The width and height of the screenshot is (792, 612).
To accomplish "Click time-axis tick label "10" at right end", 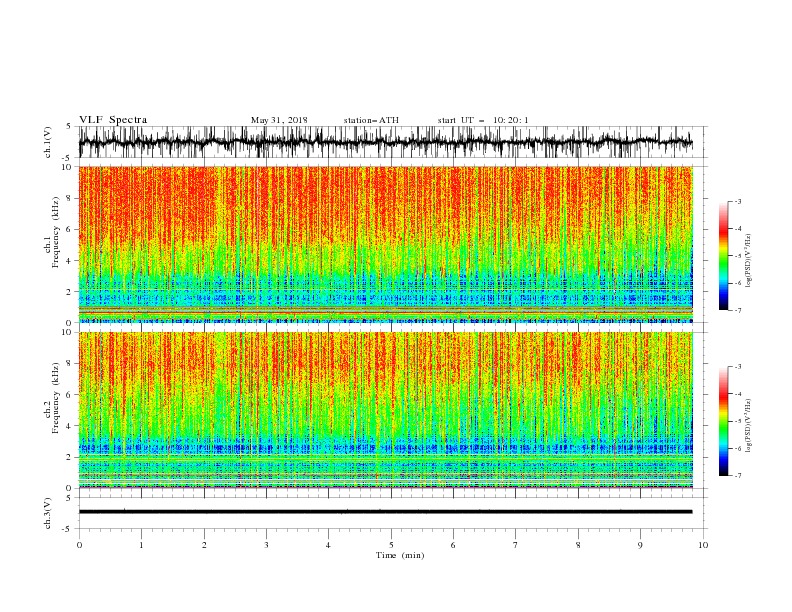I will pos(703,545).
